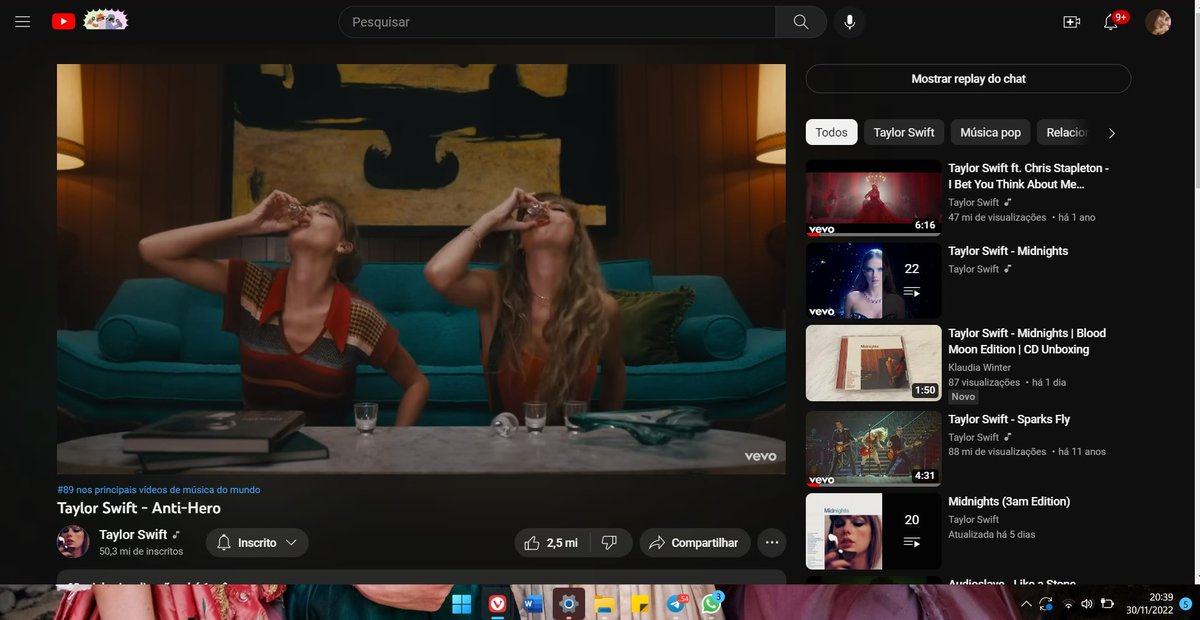The image size is (1200, 620).
Task: Dislike the video with the thumbs-down button
Action: (610, 542)
